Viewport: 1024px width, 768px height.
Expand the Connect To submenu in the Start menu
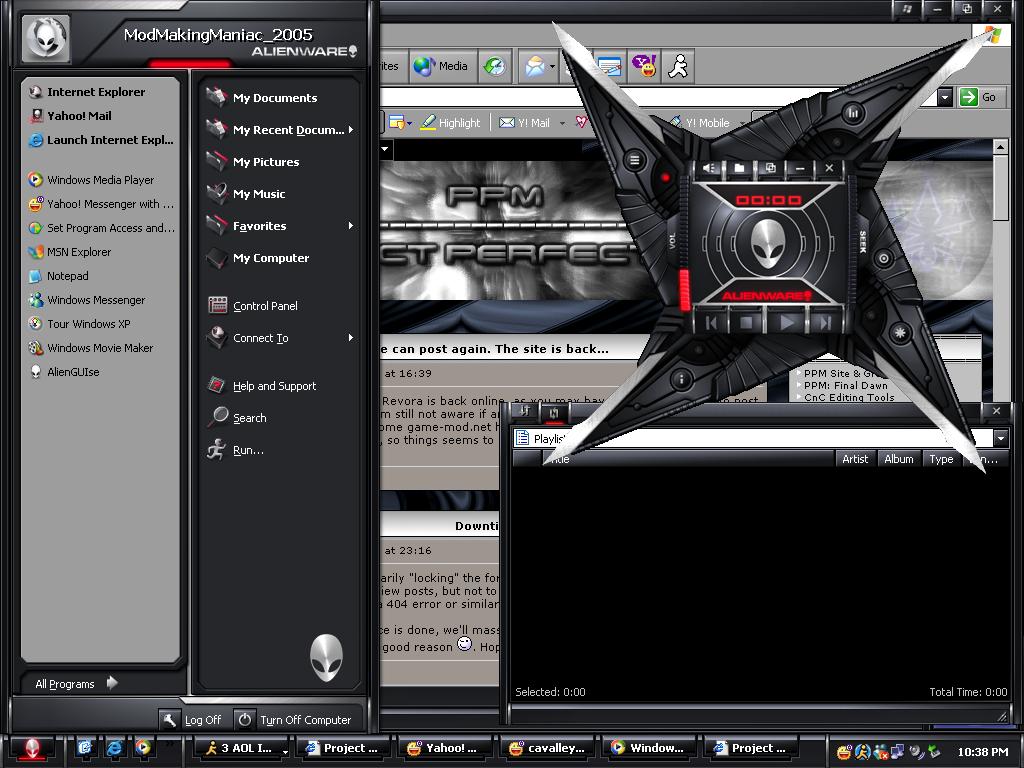click(262, 338)
